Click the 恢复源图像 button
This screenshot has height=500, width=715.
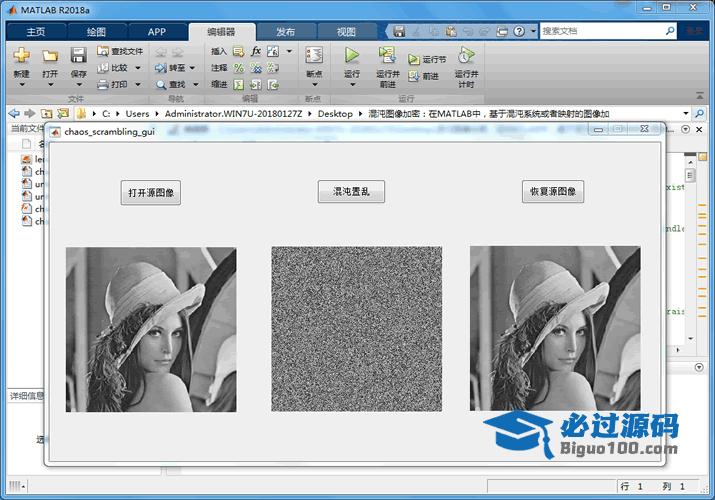tap(553, 191)
